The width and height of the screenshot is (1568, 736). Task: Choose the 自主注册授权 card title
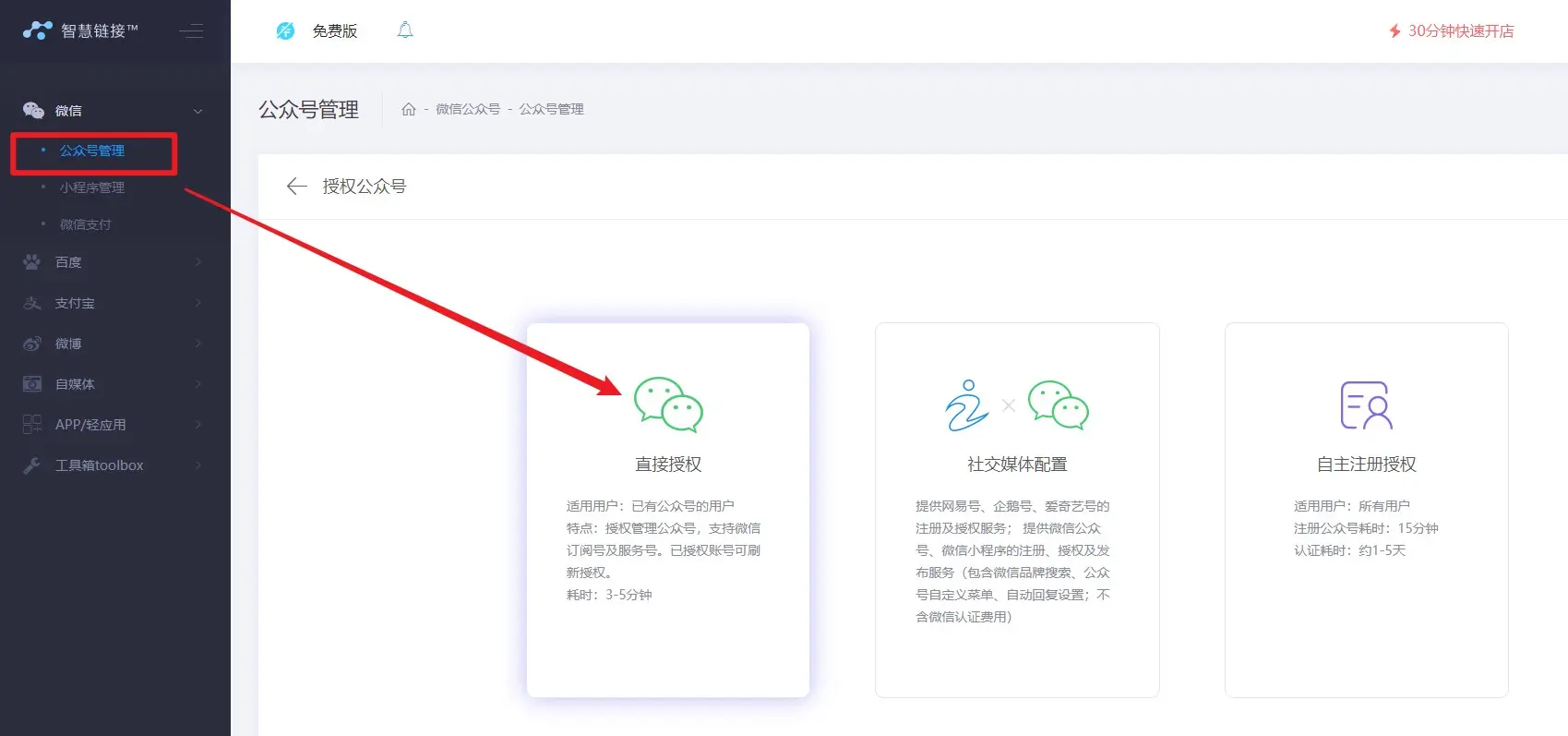coord(1367,465)
